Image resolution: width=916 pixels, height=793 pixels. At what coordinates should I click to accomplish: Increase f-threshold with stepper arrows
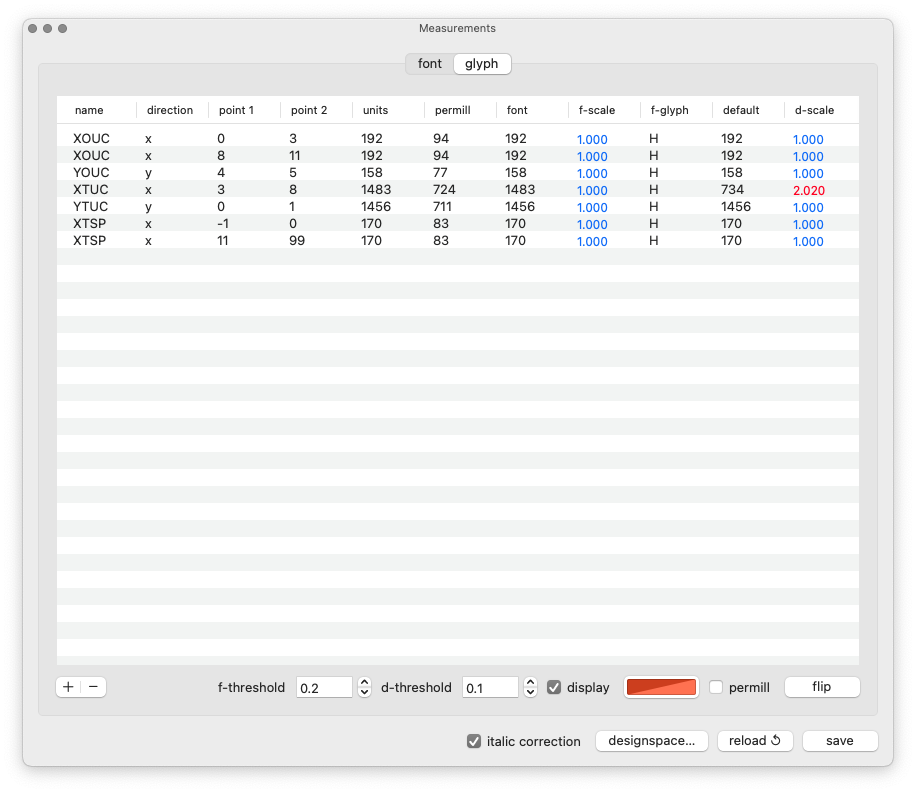pos(364,682)
